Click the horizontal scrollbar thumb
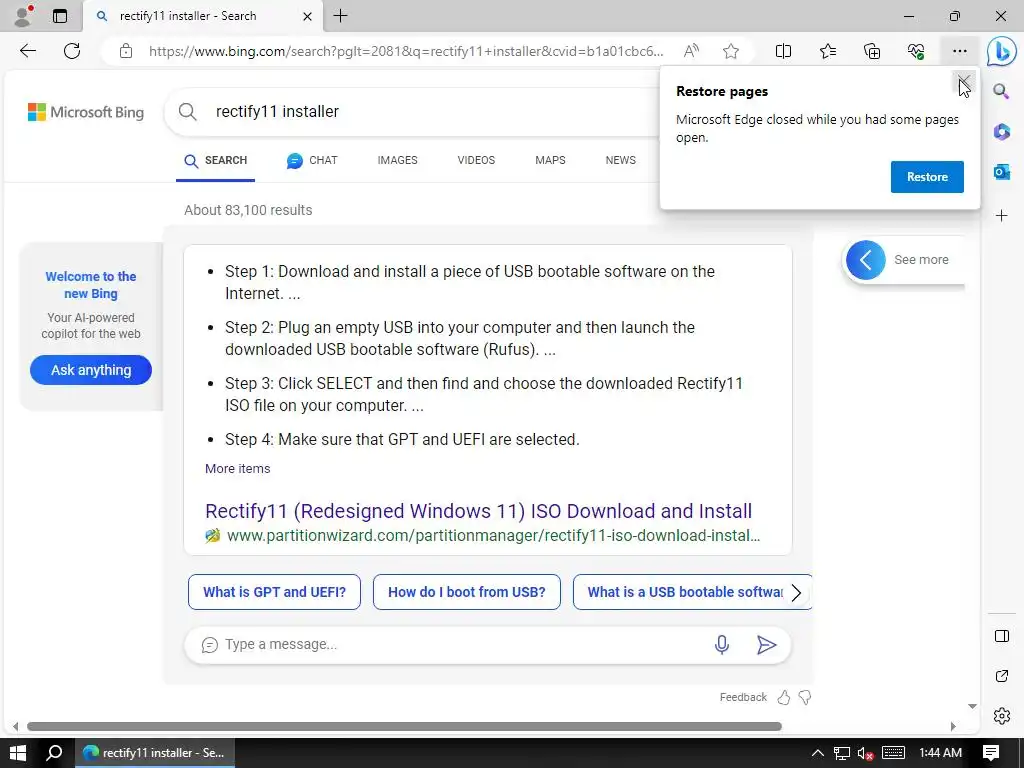The height and width of the screenshot is (768, 1024). point(404,726)
